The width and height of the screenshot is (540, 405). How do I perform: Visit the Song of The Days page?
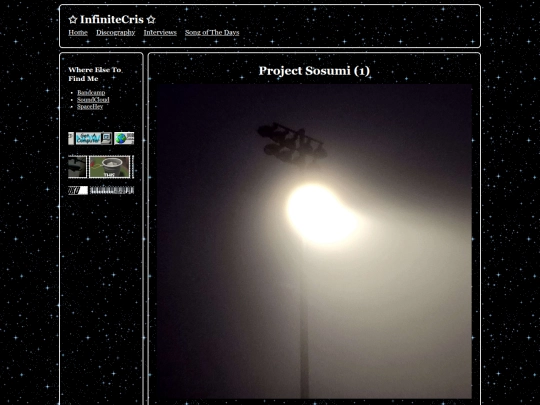click(x=212, y=32)
